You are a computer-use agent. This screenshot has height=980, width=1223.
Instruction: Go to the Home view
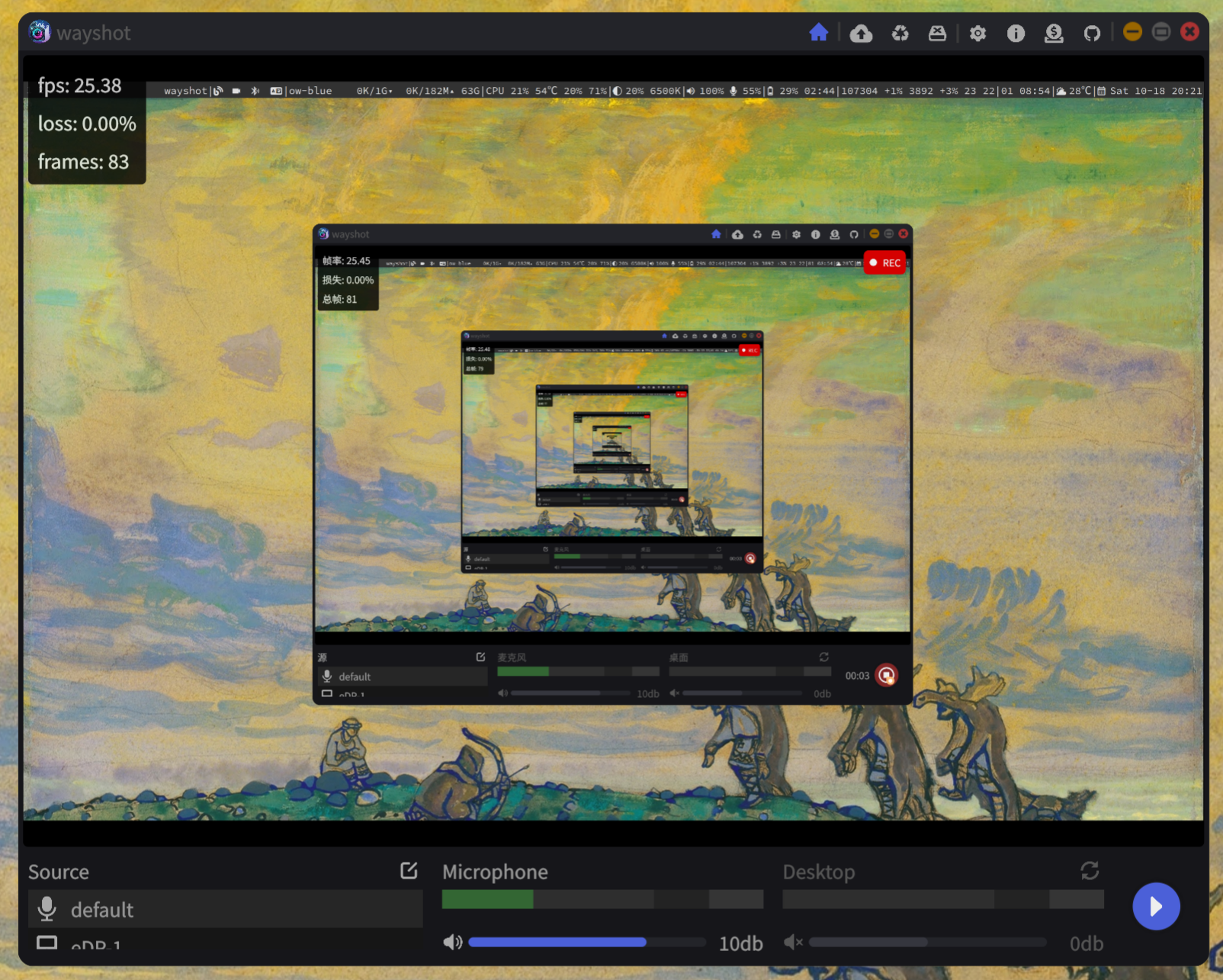[818, 33]
